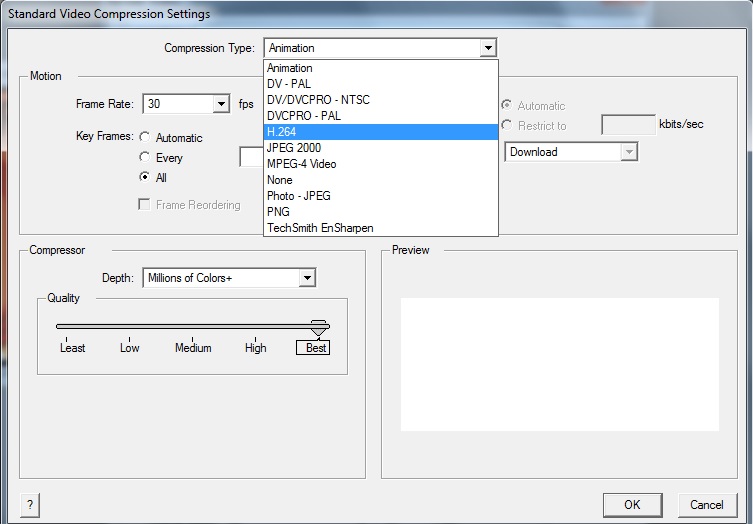Choose DV - PAL compression type
The height and width of the screenshot is (524, 753).
[380, 84]
